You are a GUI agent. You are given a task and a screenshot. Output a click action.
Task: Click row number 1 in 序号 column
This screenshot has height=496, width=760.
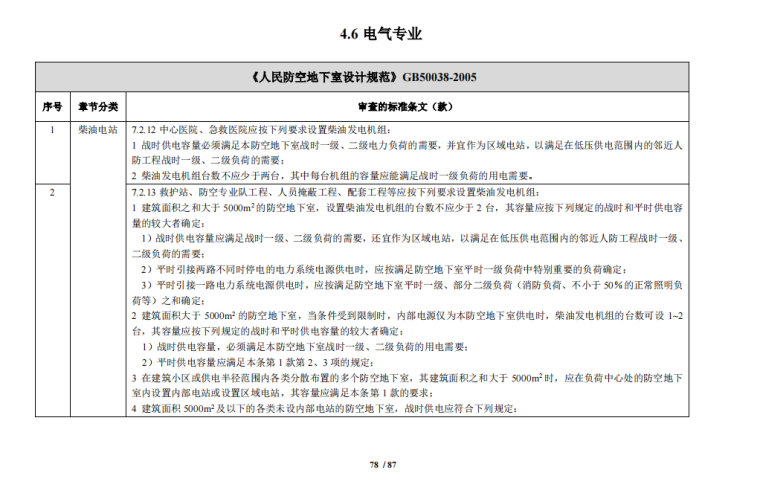(x=52, y=130)
